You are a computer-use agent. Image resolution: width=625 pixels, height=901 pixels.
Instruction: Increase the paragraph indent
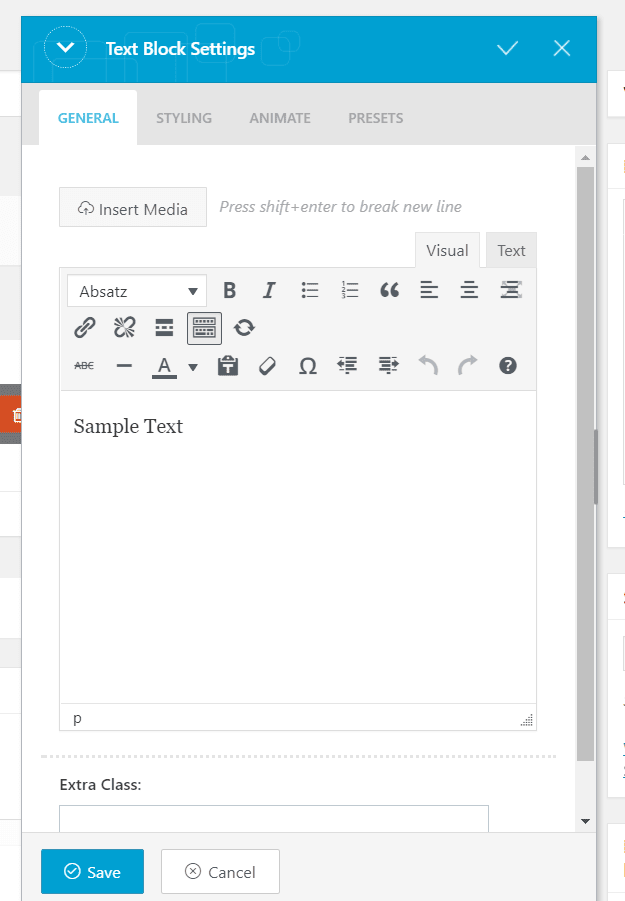point(388,365)
